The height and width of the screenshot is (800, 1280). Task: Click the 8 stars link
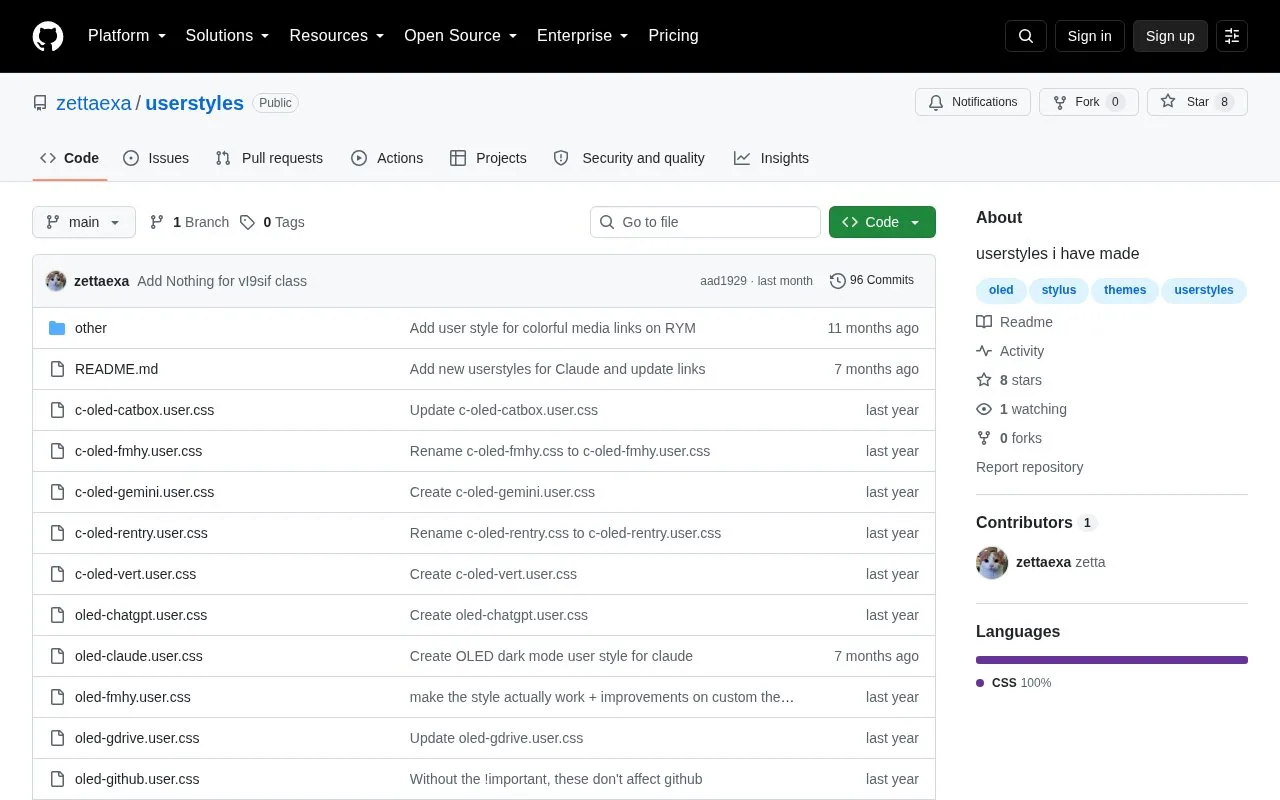point(1009,380)
